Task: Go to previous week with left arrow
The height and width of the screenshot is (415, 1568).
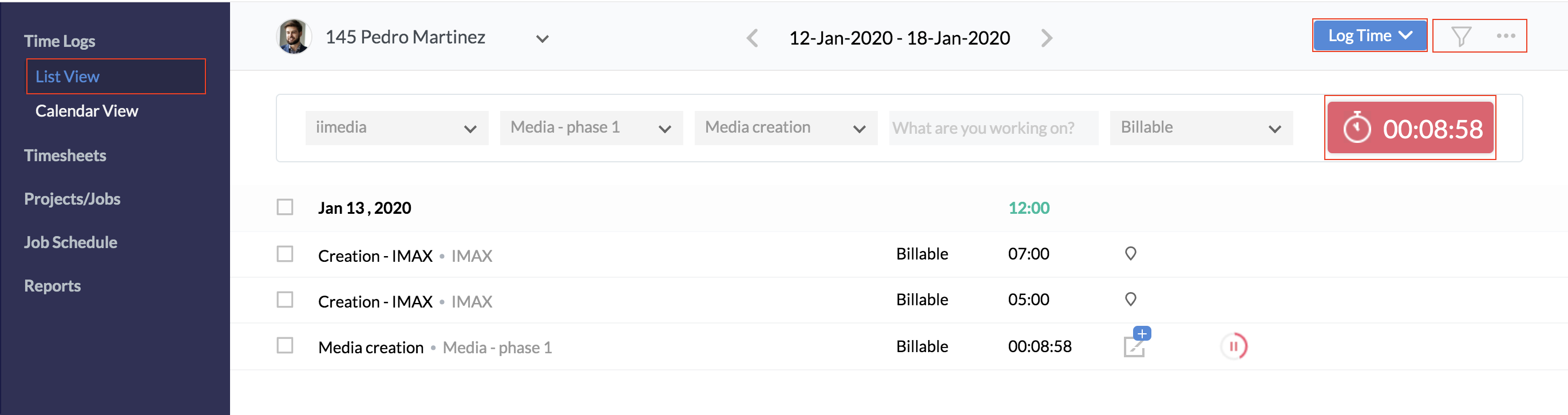Action: tap(753, 38)
